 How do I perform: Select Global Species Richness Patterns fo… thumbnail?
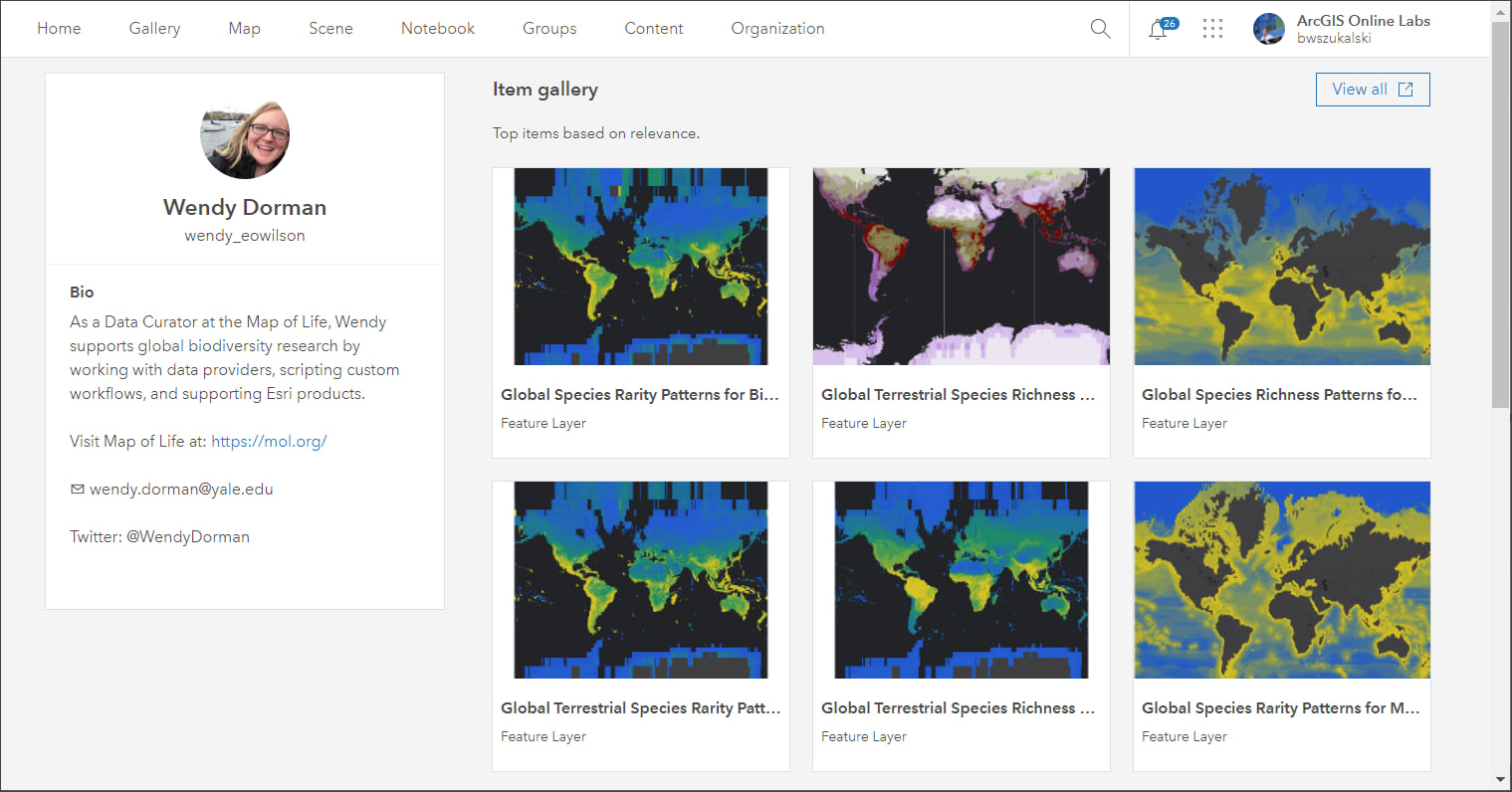[1281, 267]
